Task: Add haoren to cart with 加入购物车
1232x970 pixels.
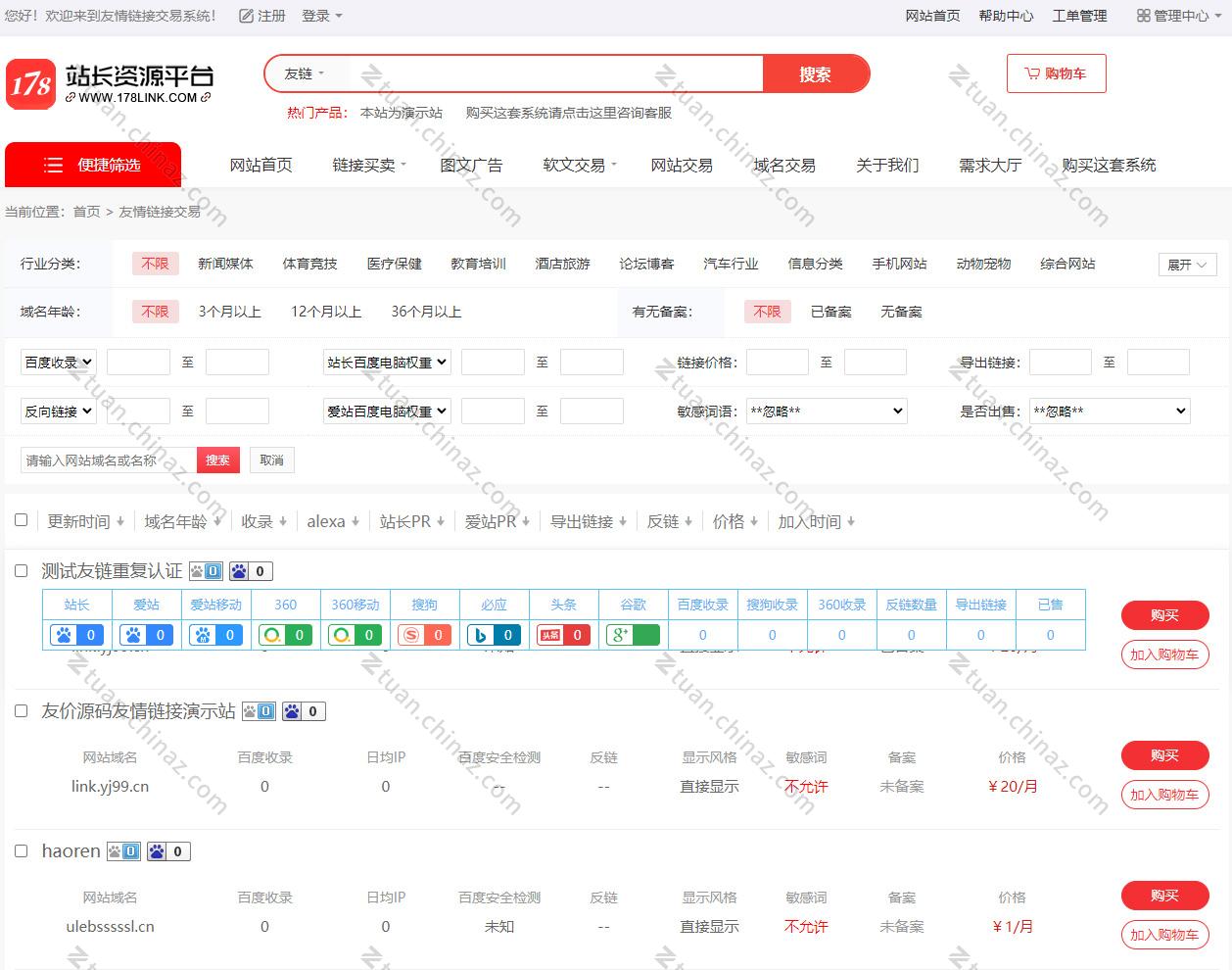Action: pos(1165,935)
